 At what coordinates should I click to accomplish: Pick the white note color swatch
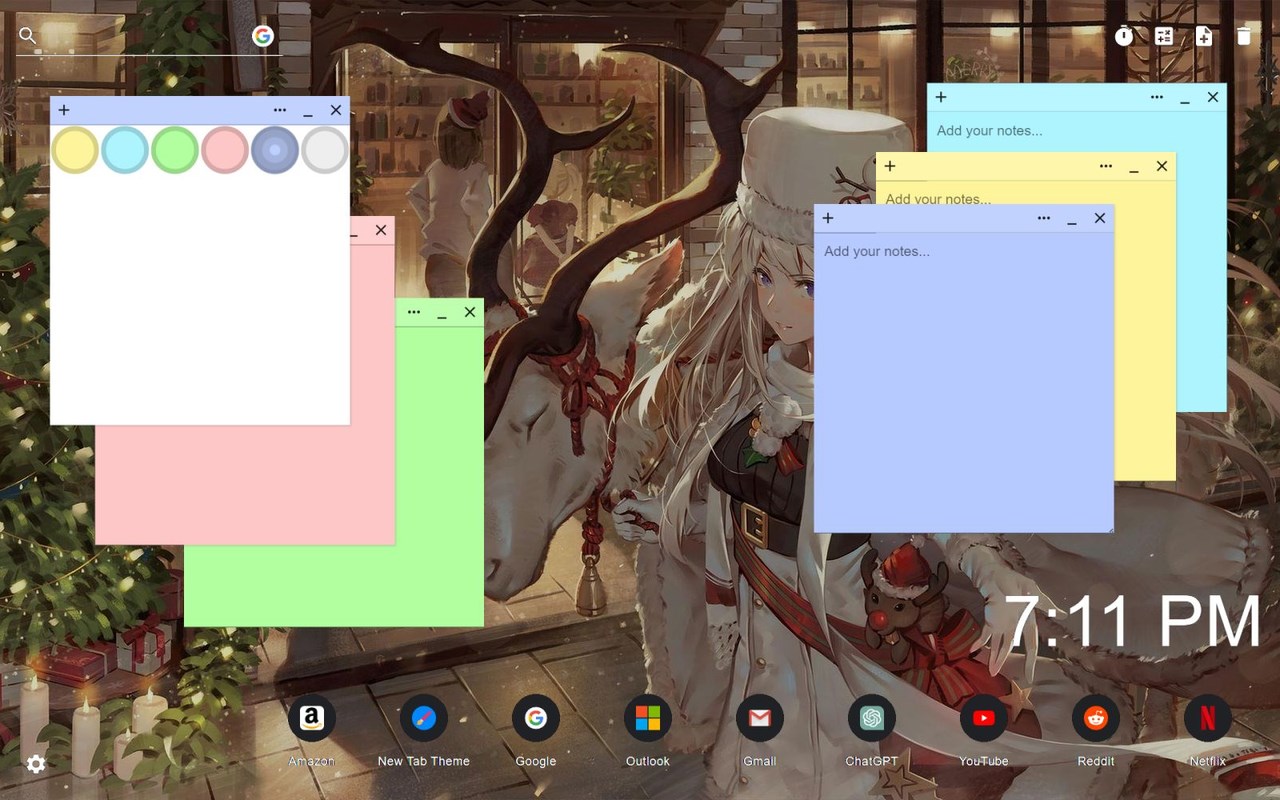325,150
